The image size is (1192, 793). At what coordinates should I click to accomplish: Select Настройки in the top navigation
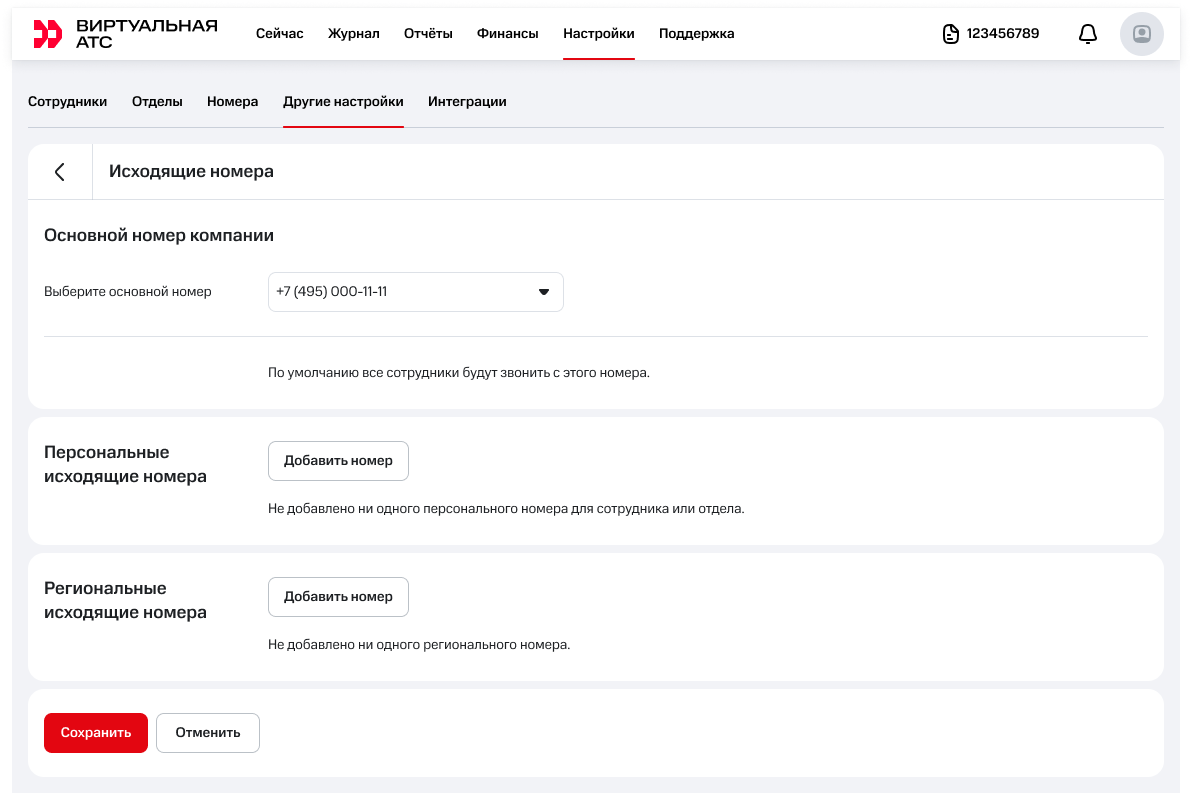(598, 34)
